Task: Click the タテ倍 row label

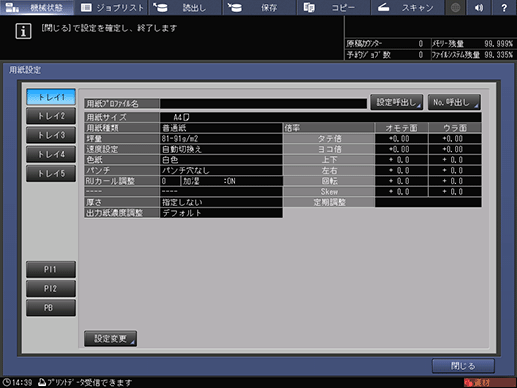Action: (x=329, y=138)
